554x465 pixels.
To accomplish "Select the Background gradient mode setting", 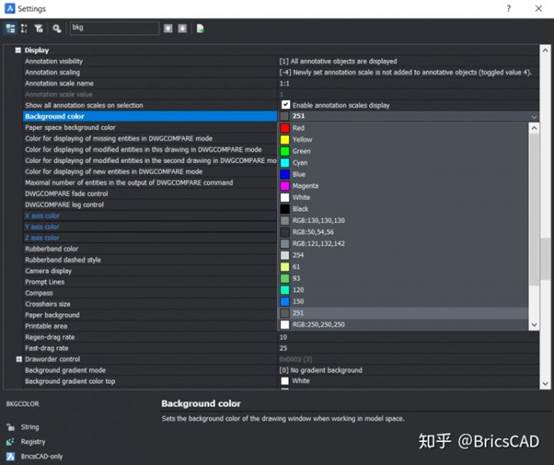I will (x=150, y=370).
